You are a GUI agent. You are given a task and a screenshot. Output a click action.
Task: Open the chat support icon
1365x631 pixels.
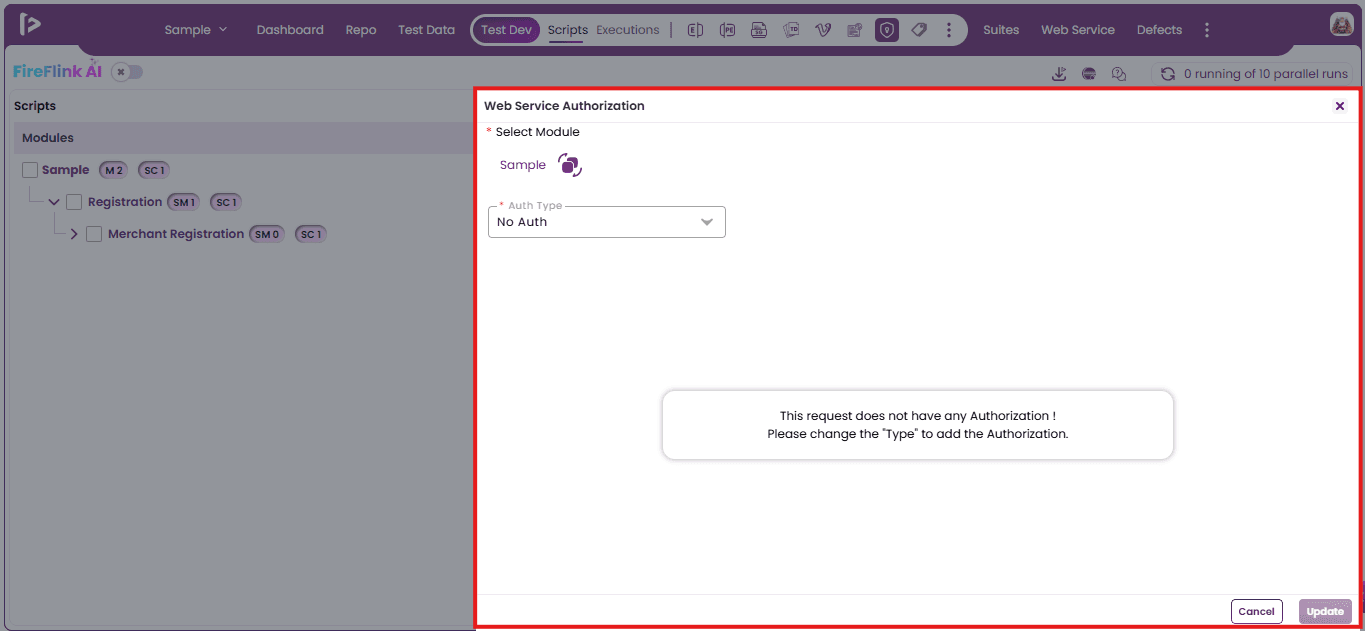[1119, 74]
